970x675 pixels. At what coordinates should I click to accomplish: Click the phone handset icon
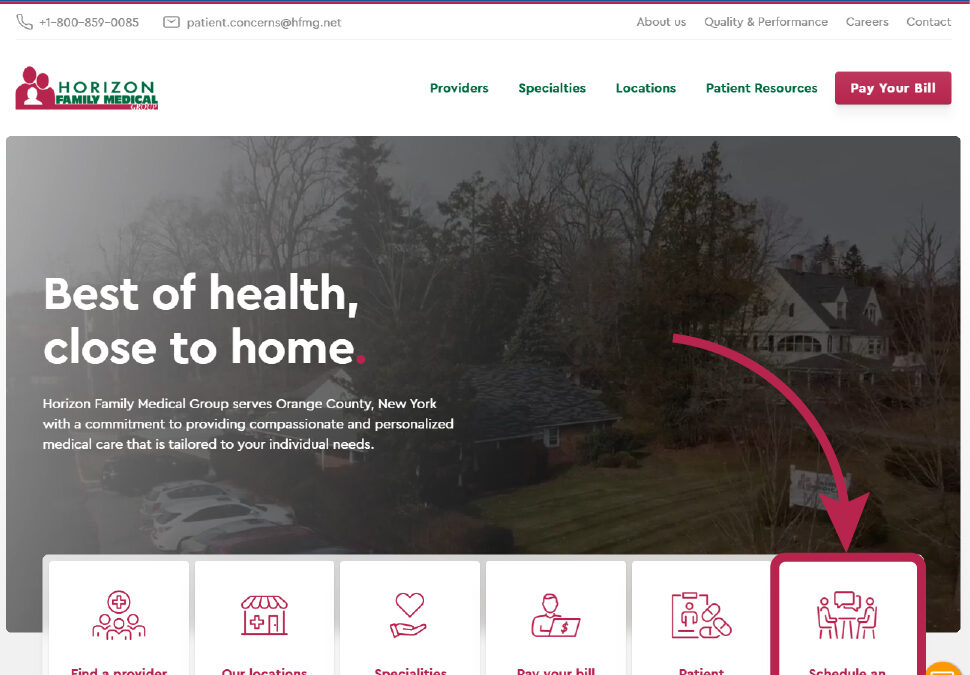click(x=24, y=22)
